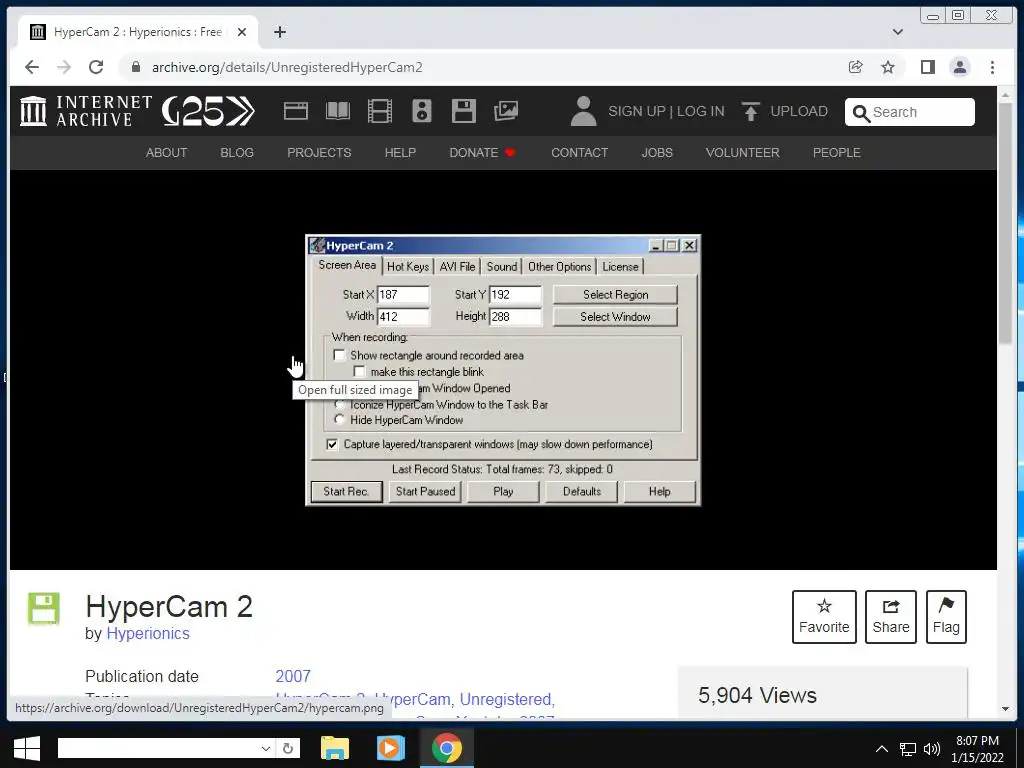Click the ABOUT nav item
This screenshot has height=768, width=1024.
coord(167,153)
